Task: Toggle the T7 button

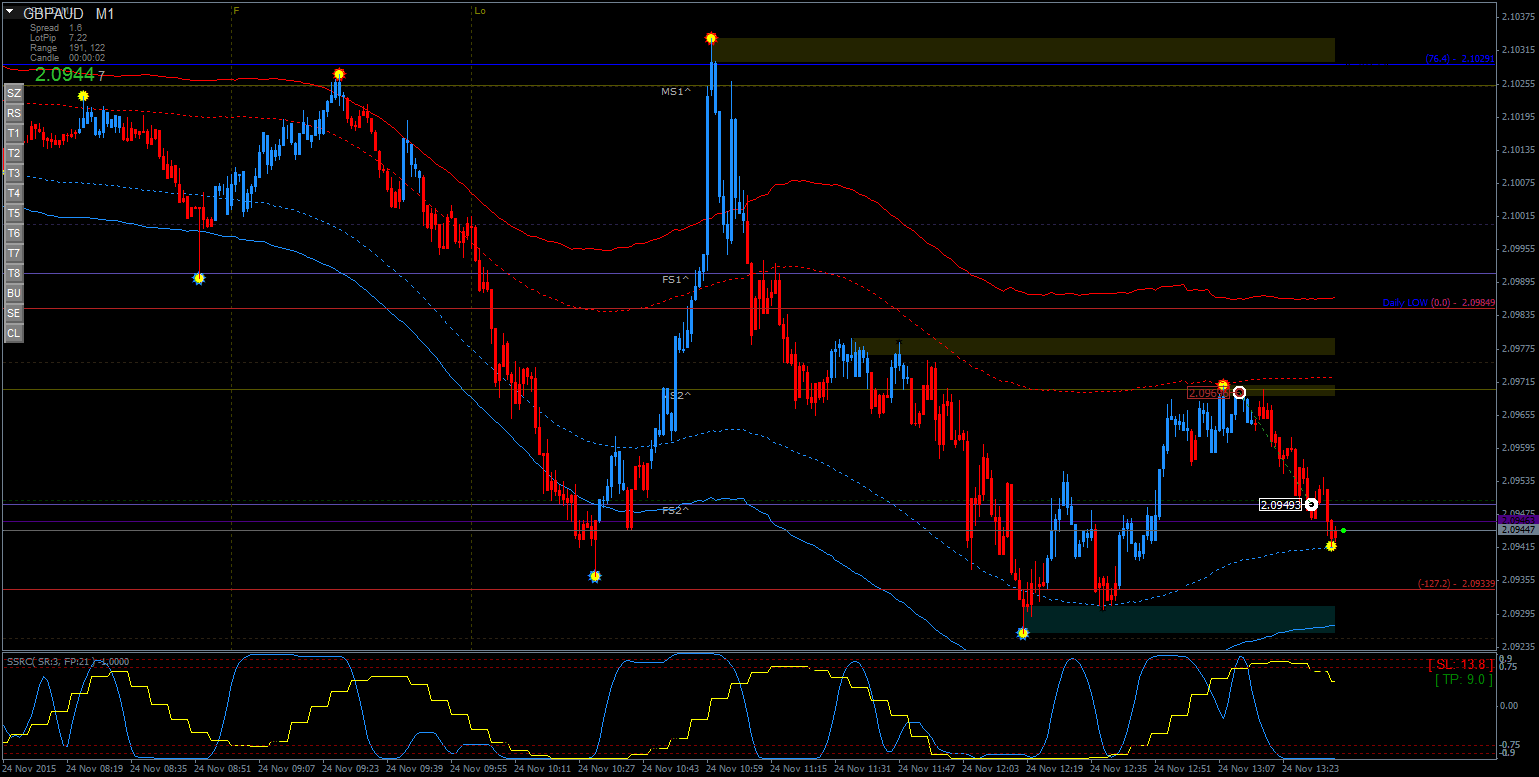Action: (14, 253)
